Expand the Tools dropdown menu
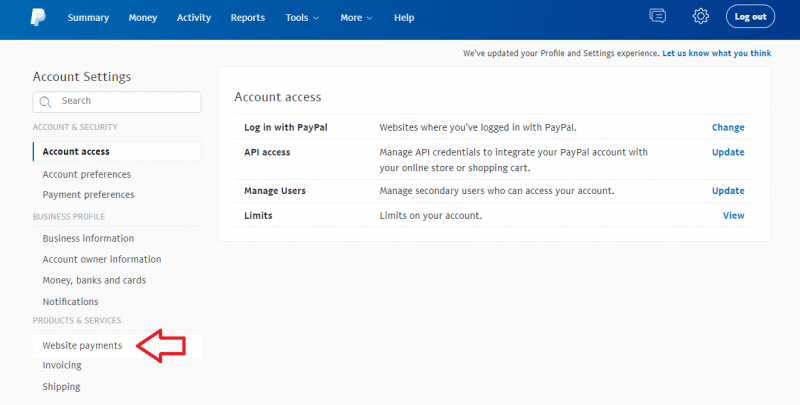Image resolution: width=800 pixels, height=405 pixels. click(x=302, y=18)
